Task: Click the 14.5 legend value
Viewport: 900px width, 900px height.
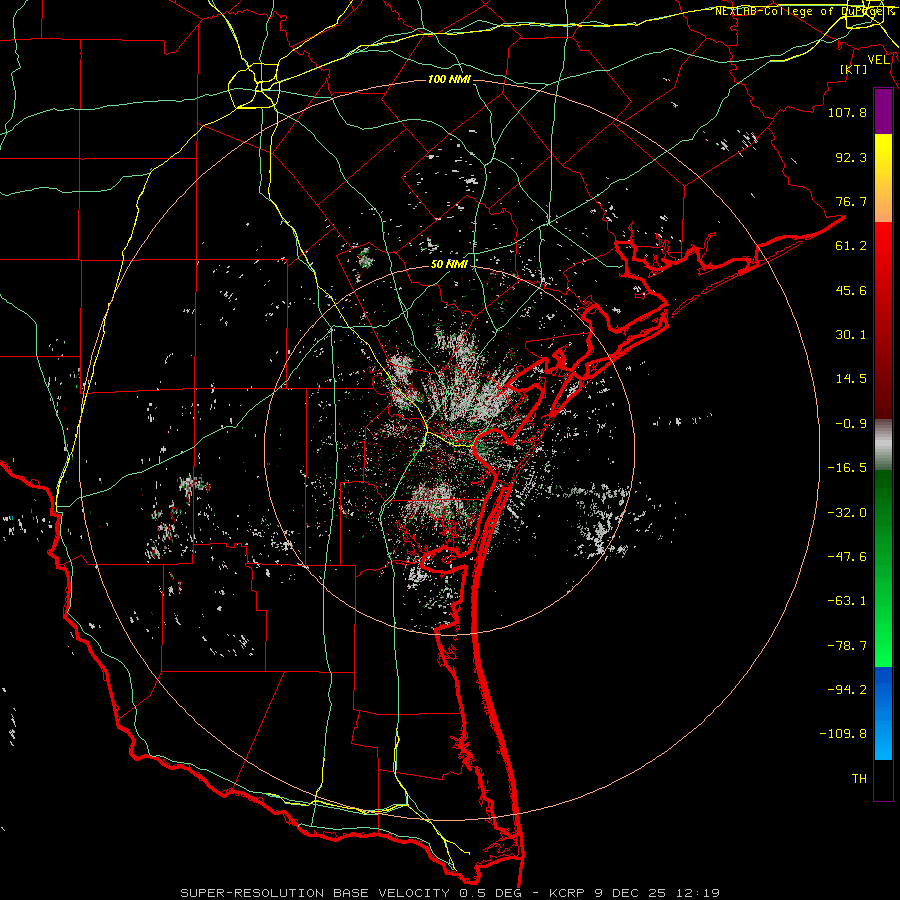Action: (851, 379)
